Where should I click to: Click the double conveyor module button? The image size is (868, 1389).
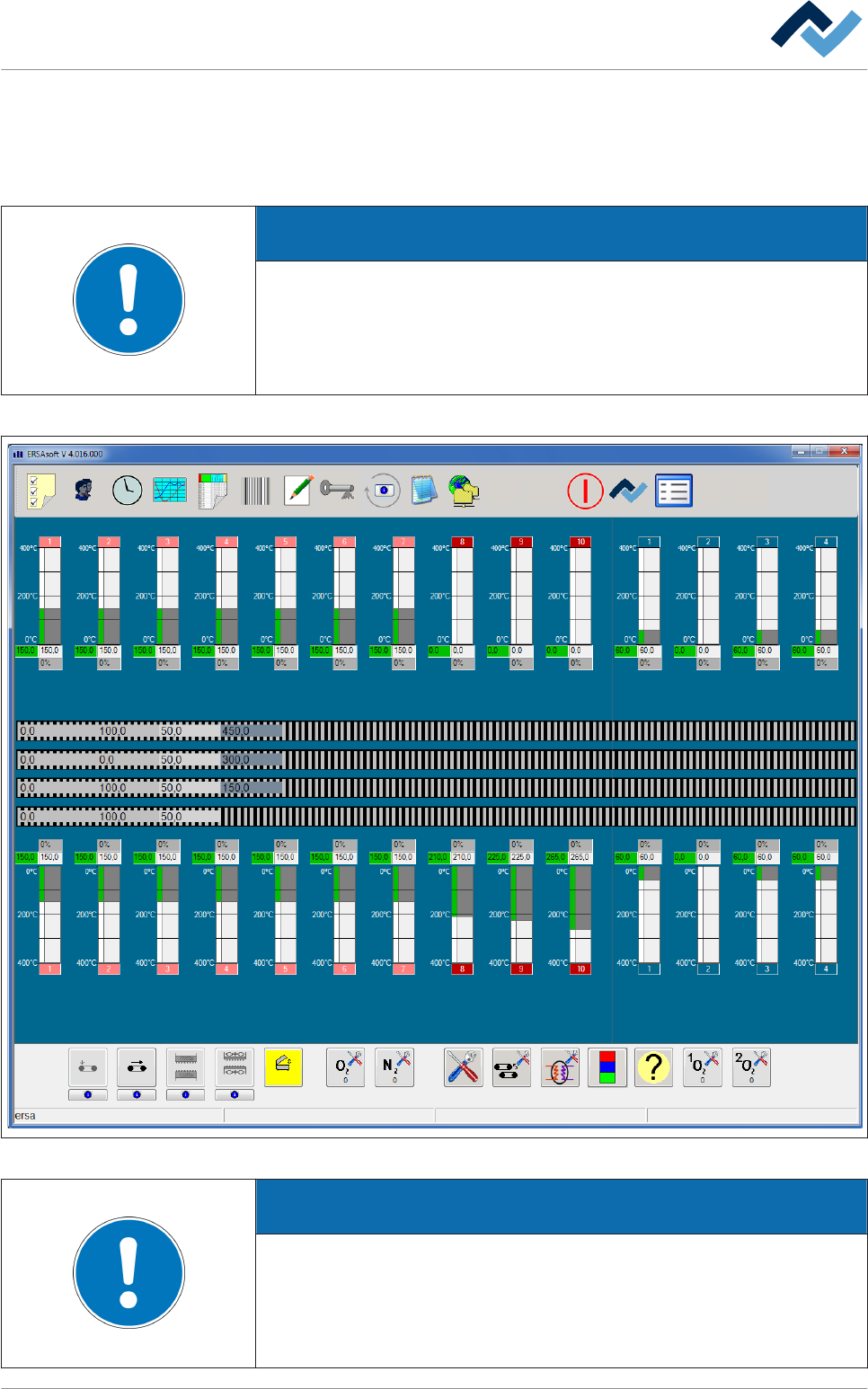point(235,1067)
